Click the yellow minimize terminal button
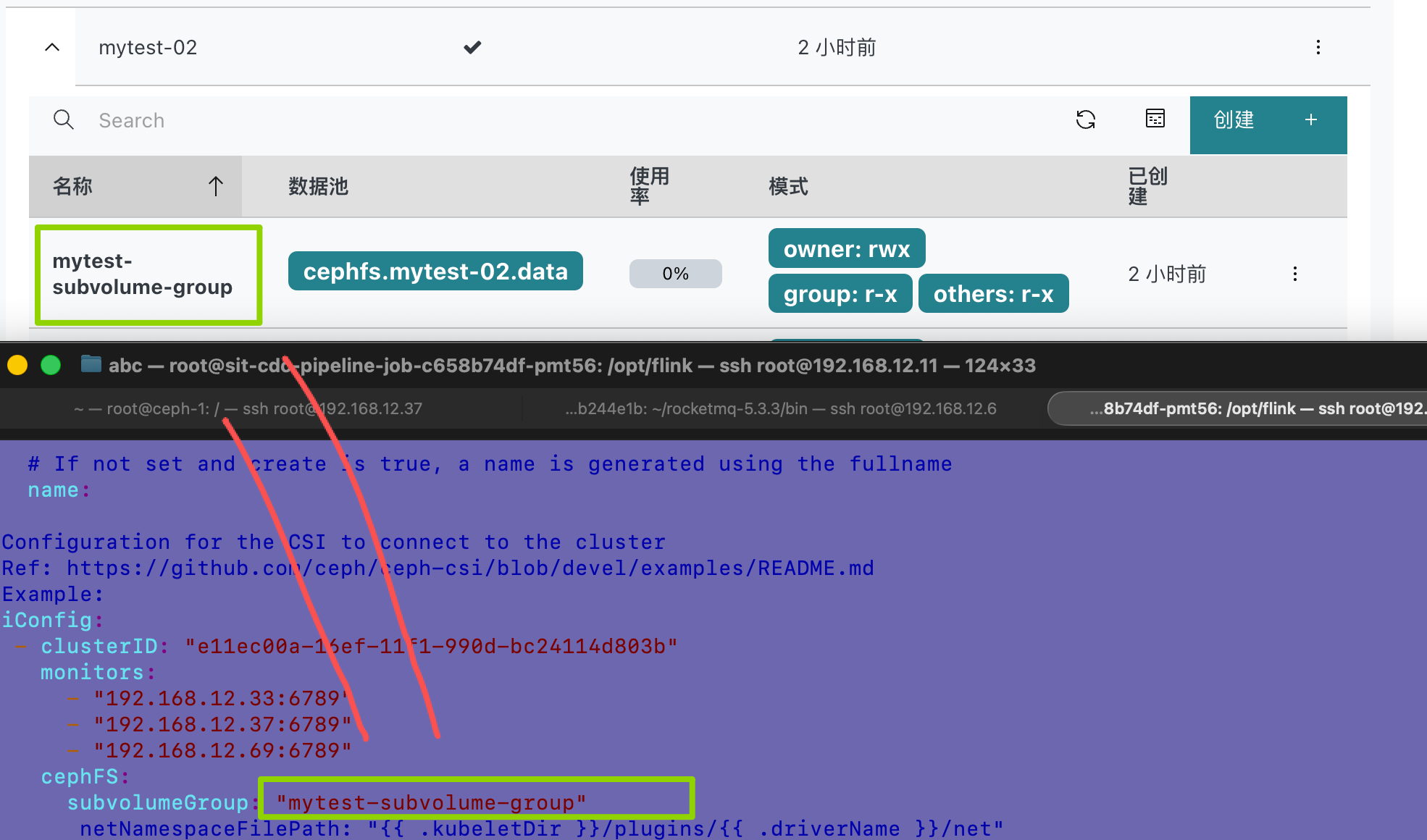The image size is (1427, 840). click(x=17, y=365)
